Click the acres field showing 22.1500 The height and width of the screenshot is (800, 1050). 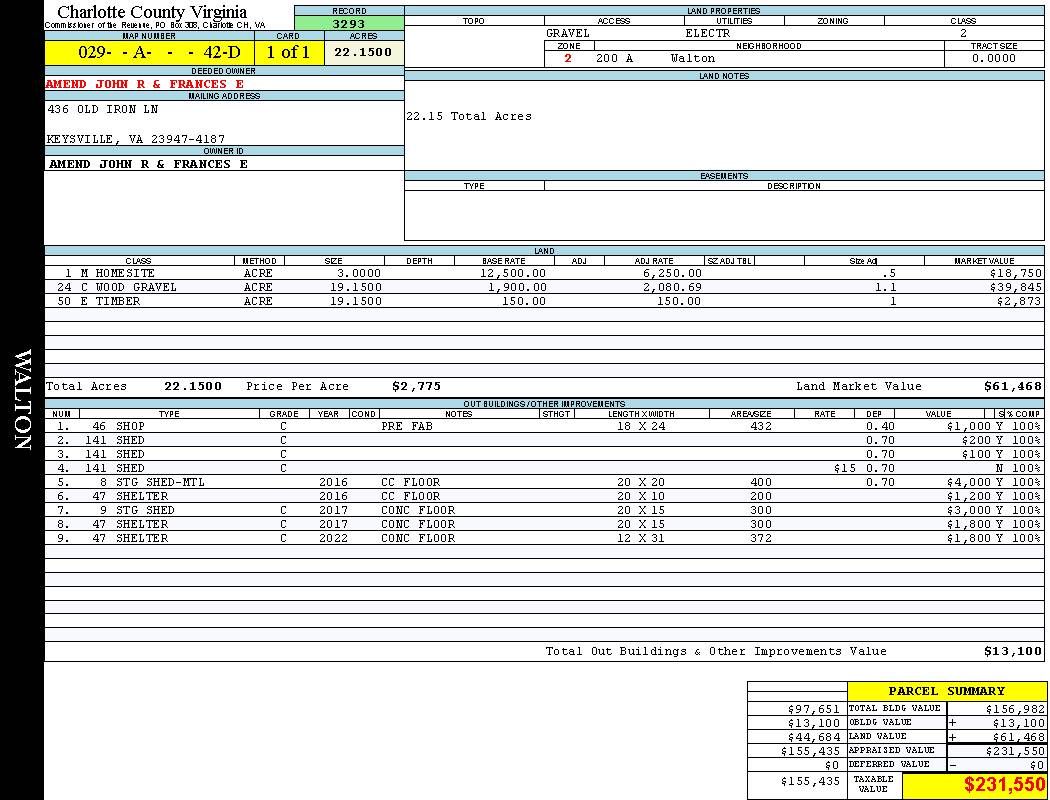click(363, 53)
